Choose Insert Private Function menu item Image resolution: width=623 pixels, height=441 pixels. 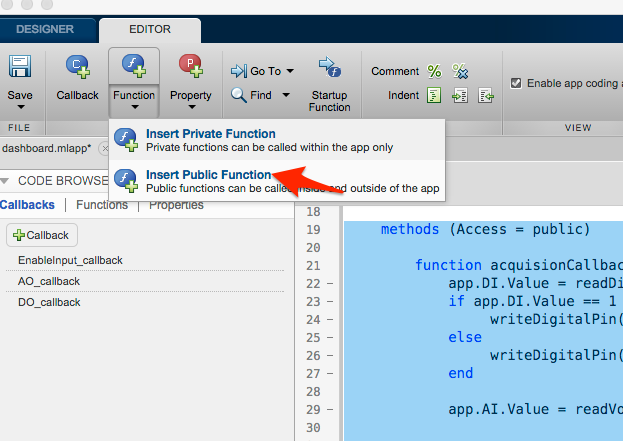click(277, 140)
